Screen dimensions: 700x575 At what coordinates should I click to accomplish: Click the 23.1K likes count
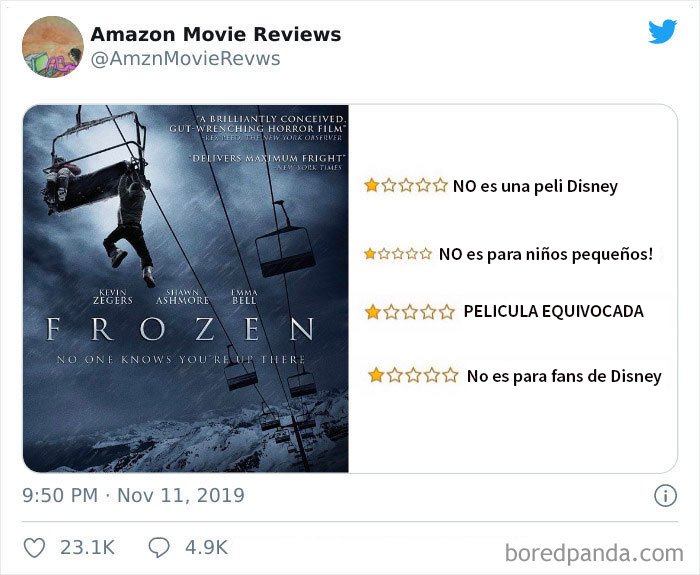pos(88,548)
